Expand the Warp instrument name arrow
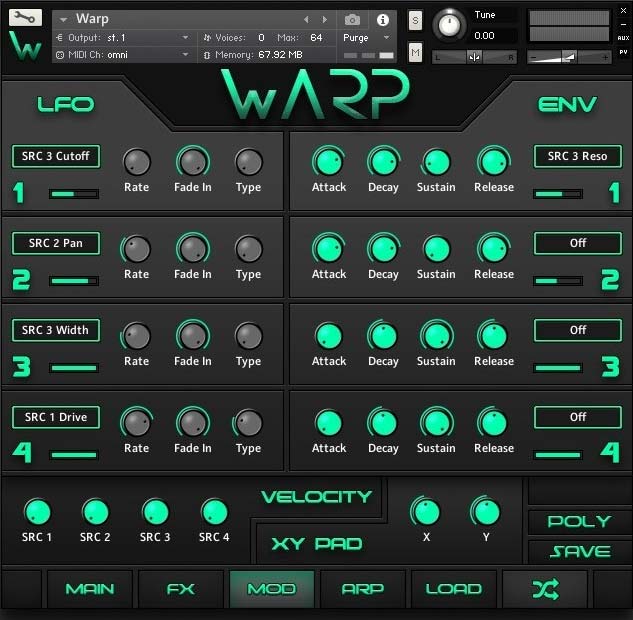This screenshot has height=620, width=633. 63,19
